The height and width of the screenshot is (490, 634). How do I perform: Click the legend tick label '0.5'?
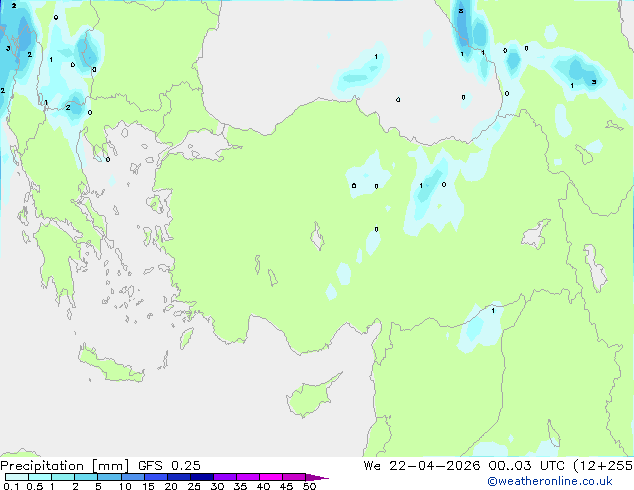tap(34, 486)
